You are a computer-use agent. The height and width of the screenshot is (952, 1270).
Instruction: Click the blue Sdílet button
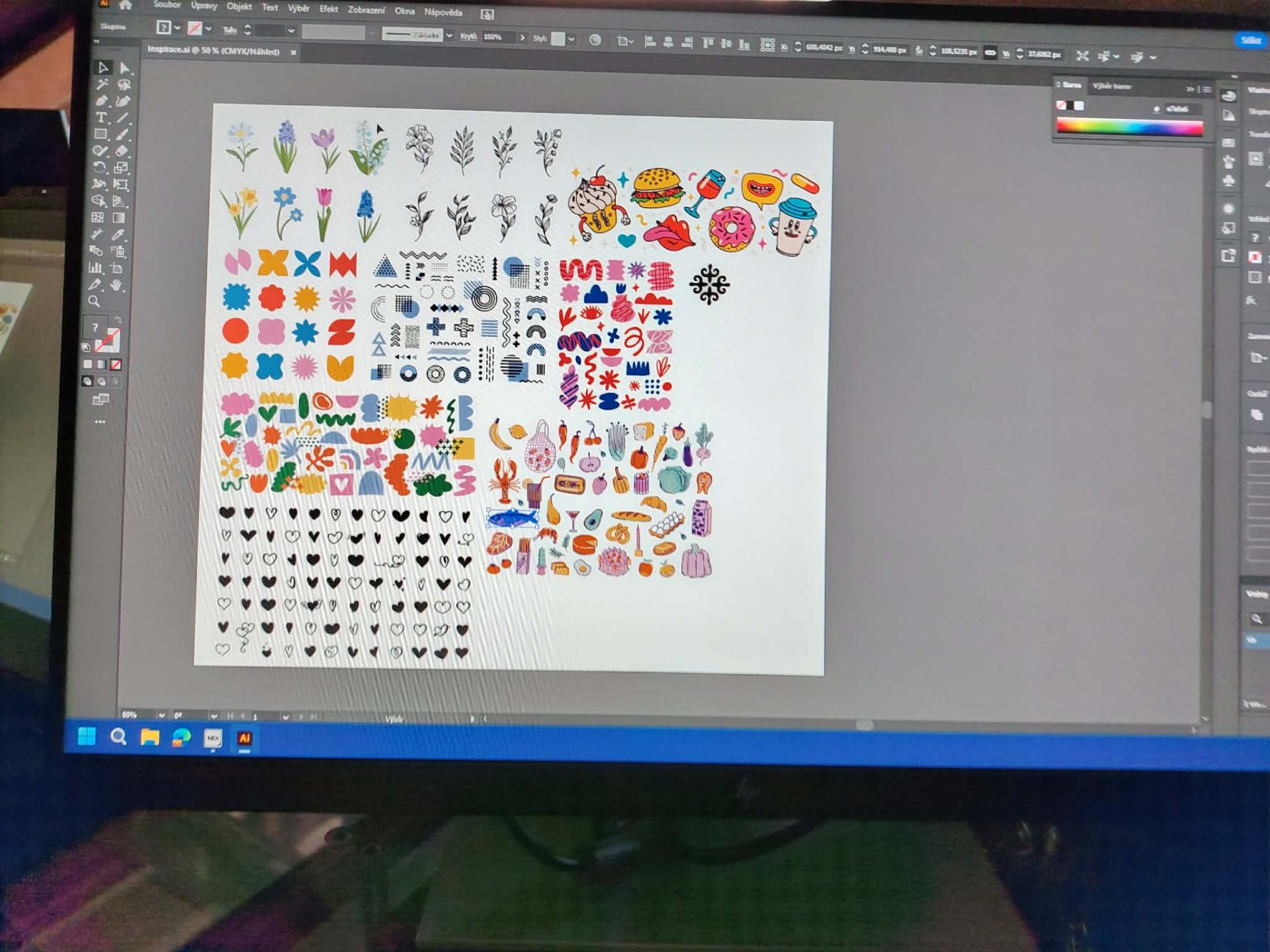1249,40
